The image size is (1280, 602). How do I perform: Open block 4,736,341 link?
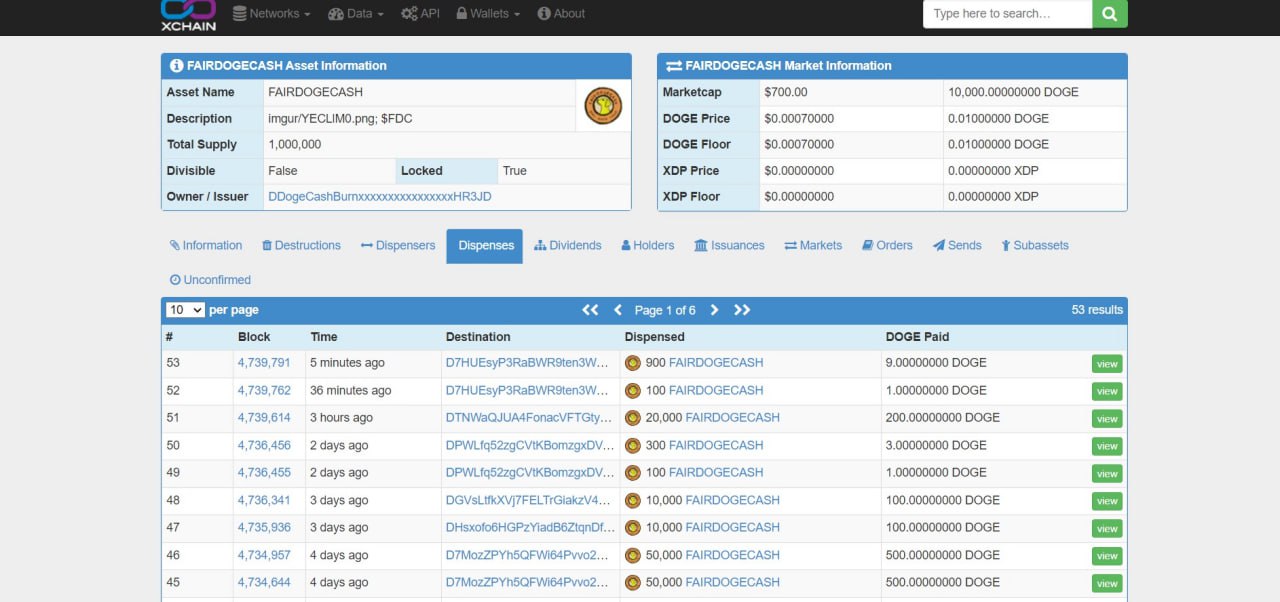coord(264,500)
